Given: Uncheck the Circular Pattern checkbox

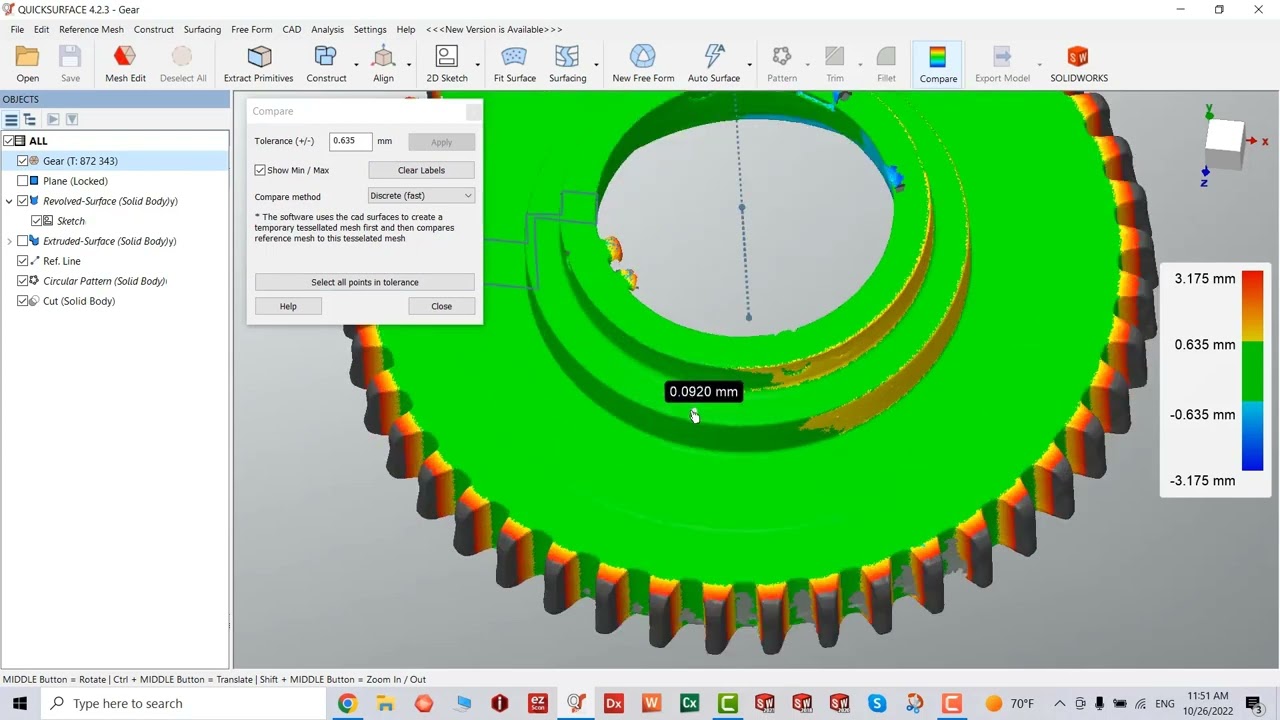Looking at the screenshot, I should click(23, 281).
